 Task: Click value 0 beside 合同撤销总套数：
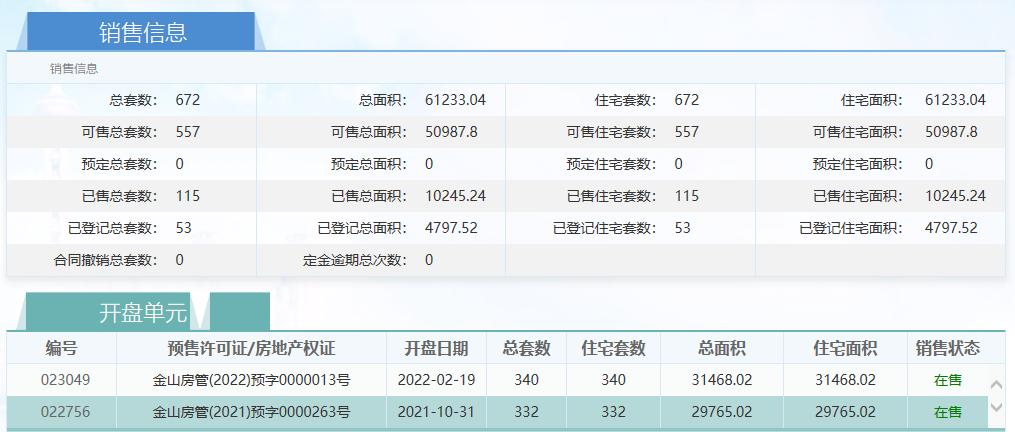[x=179, y=260]
